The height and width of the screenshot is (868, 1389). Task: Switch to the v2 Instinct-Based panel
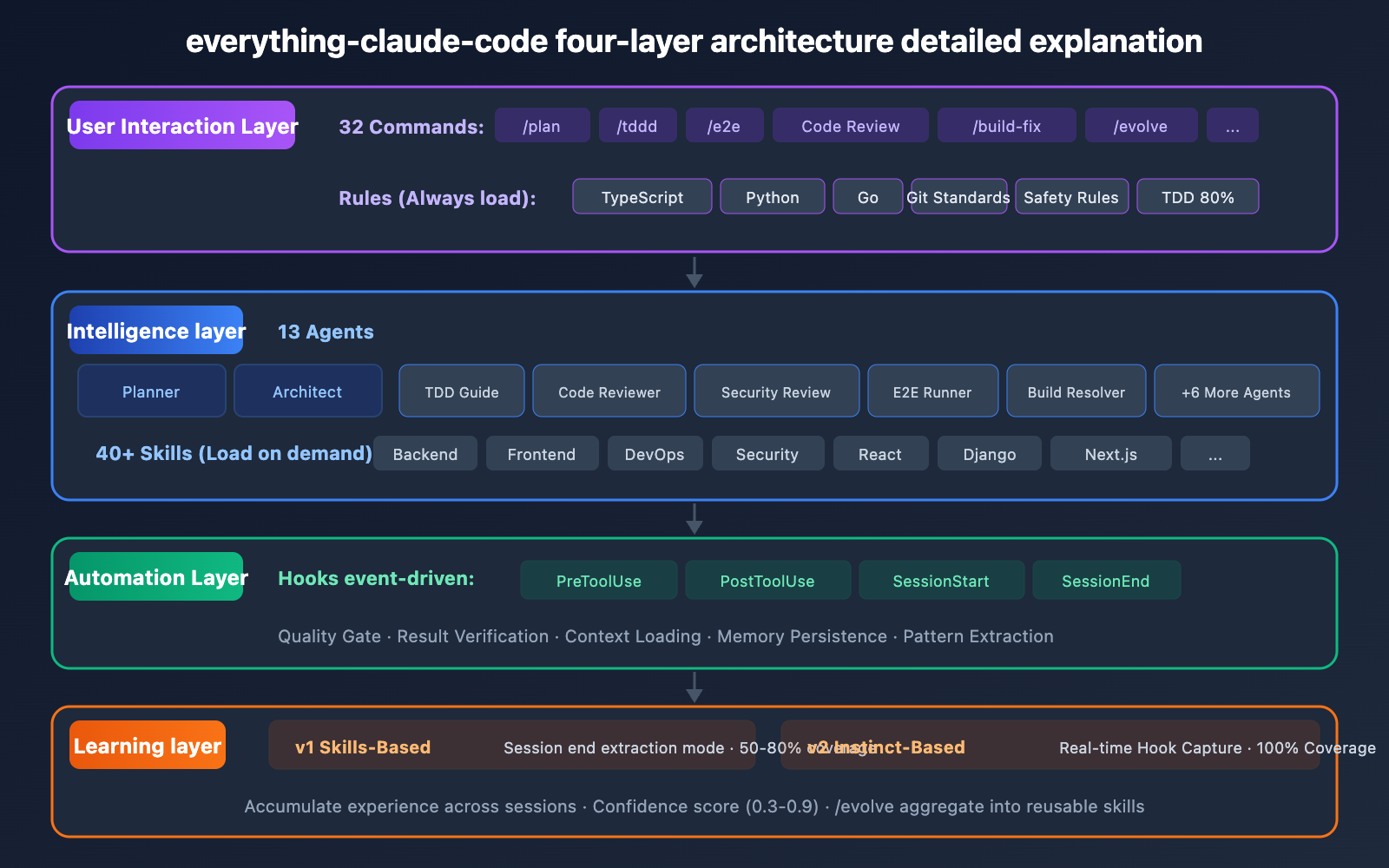885,746
